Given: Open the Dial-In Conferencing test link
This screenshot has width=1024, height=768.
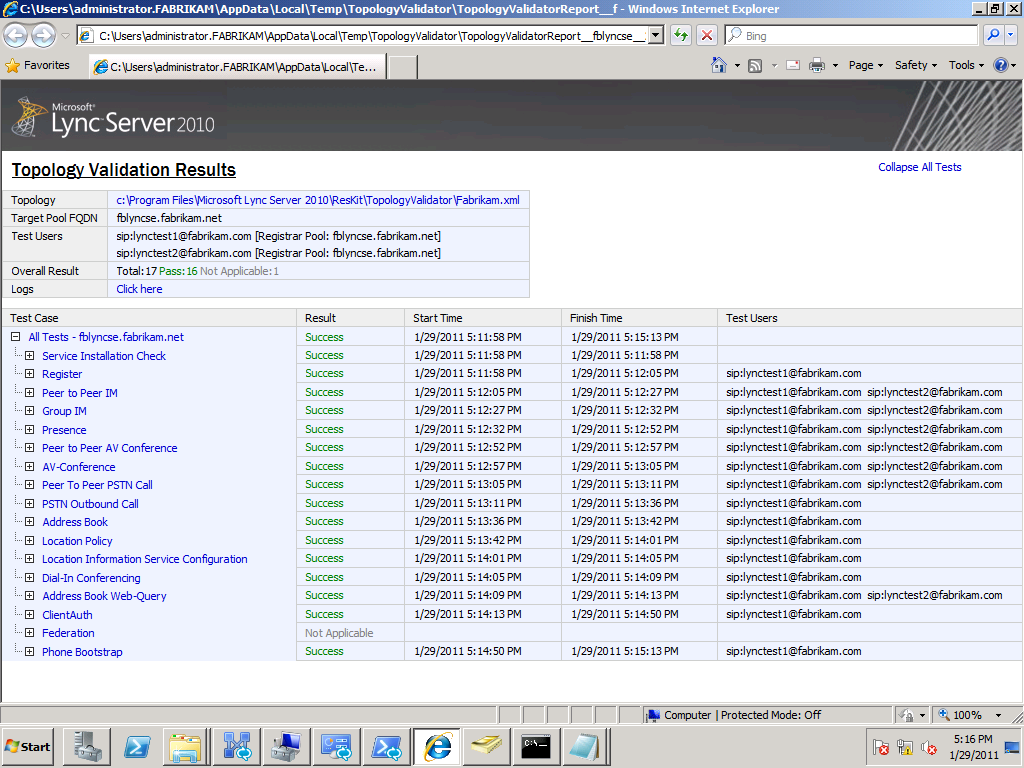Looking at the screenshot, I should coord(91,578).
